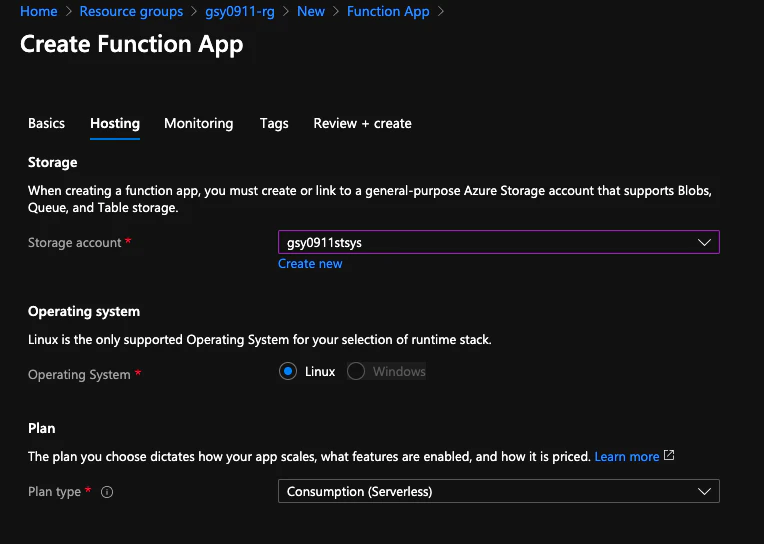This screenshot has height=544, width=764.
Task: Expand the Storage account dropdown gsy0911stsys
Action: 498,242
